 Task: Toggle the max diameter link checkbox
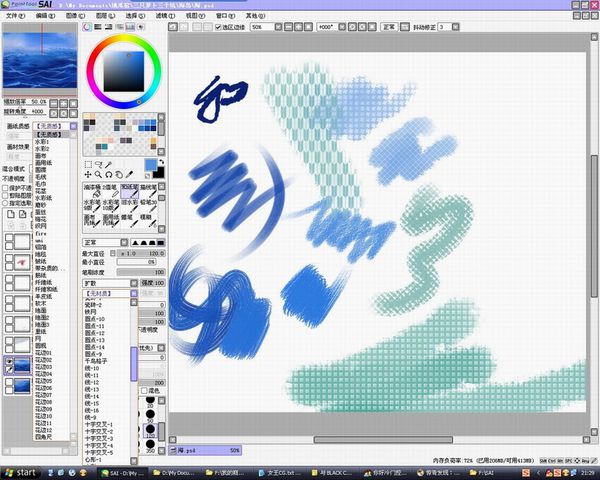[113, 253]
